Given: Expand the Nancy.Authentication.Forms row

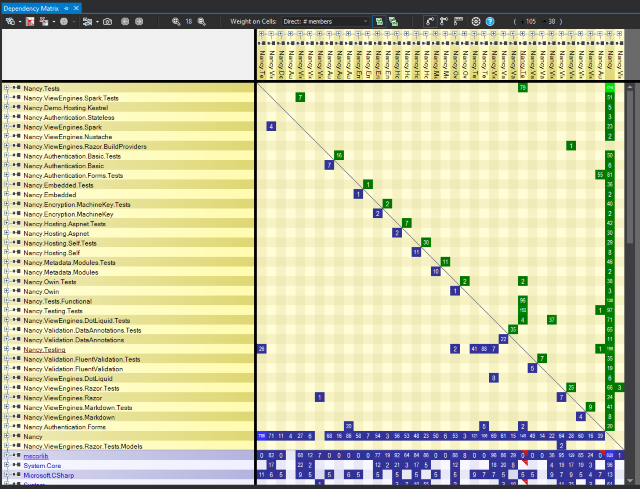Looking at the screenshot, I should click(6, 427).
